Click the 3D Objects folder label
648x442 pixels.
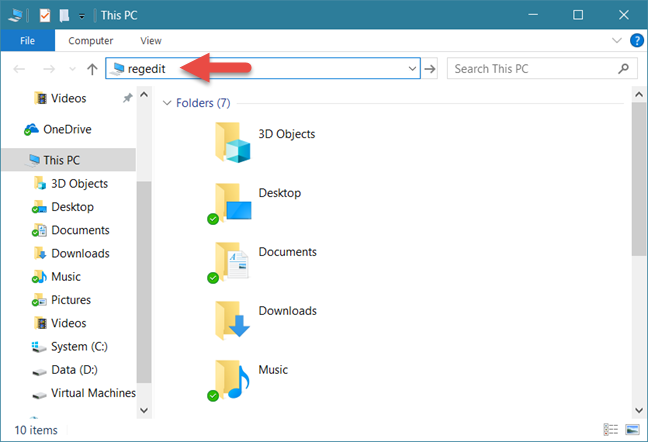pos(287,134)
